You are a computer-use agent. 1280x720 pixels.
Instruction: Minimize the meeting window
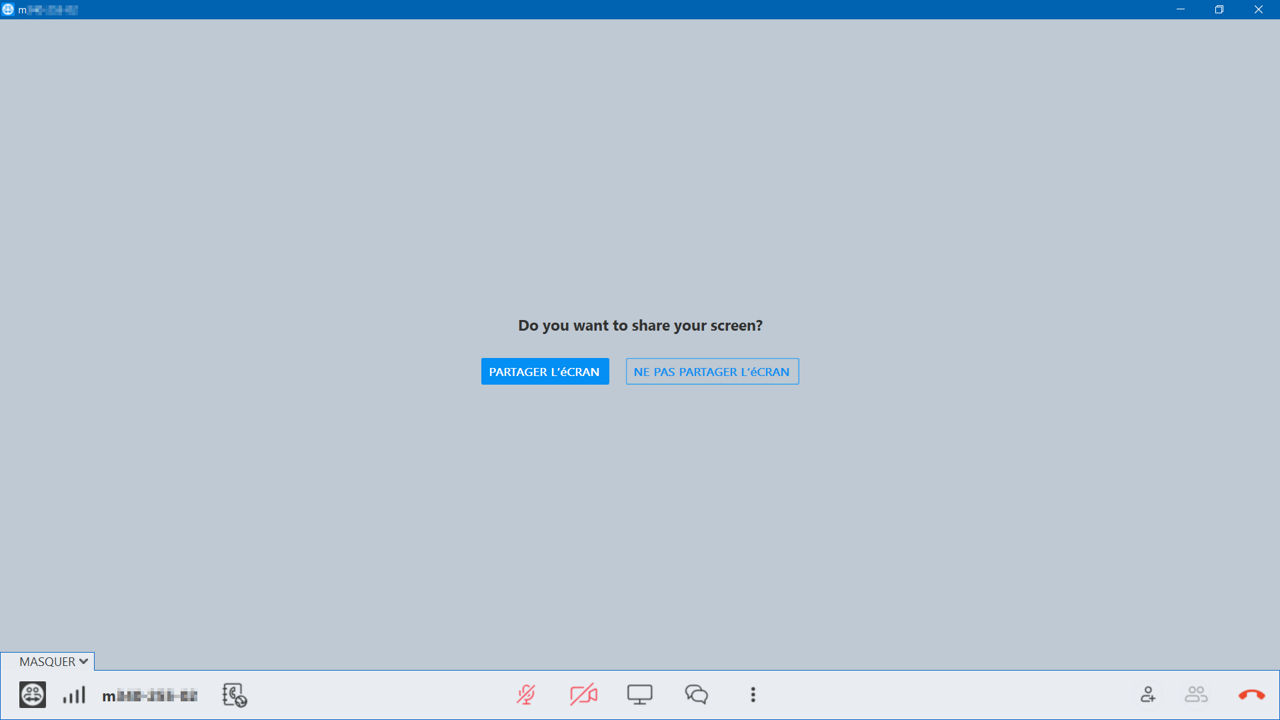pos(1181,9)
